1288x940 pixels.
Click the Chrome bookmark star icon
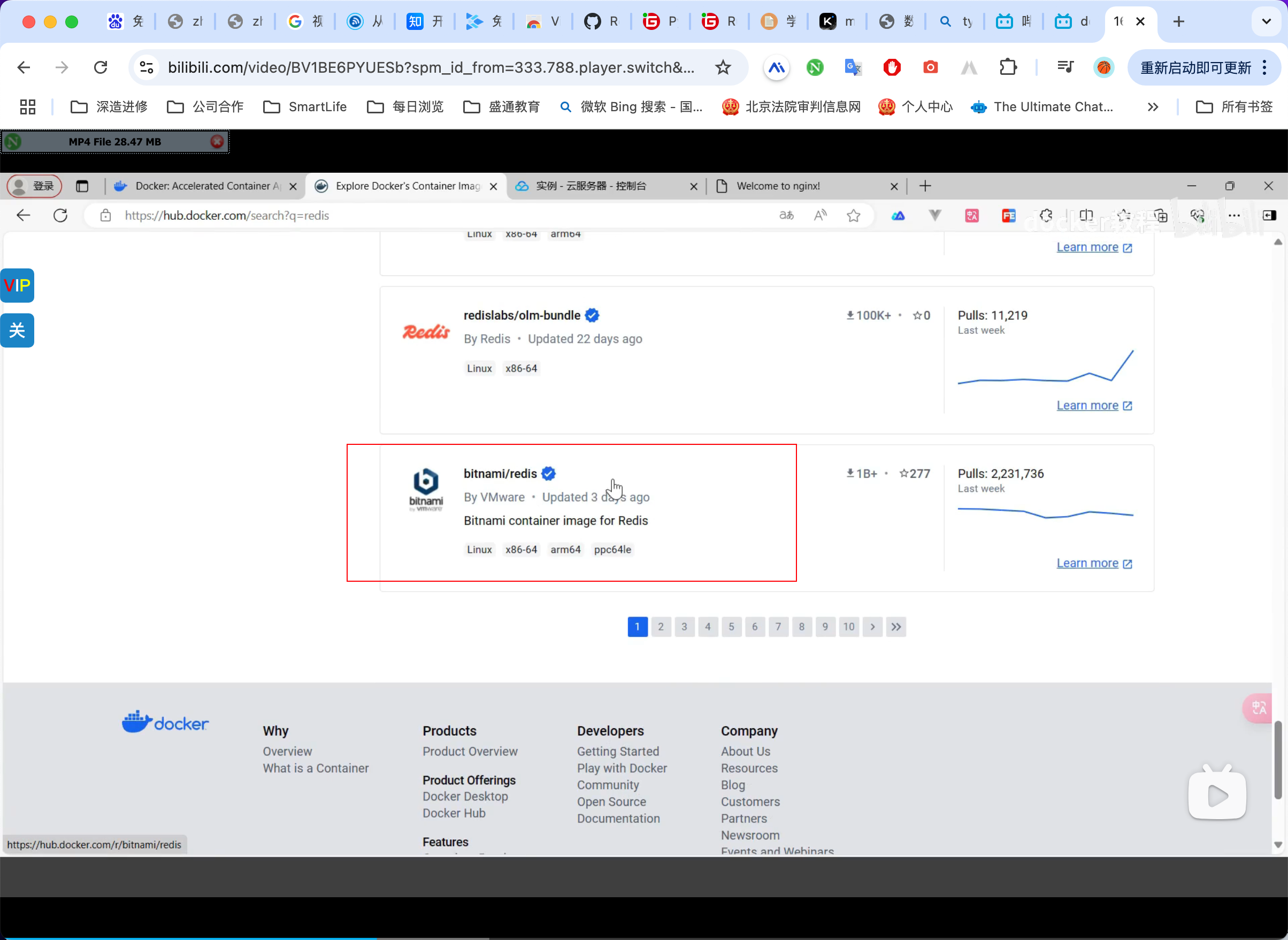[722, 68]
